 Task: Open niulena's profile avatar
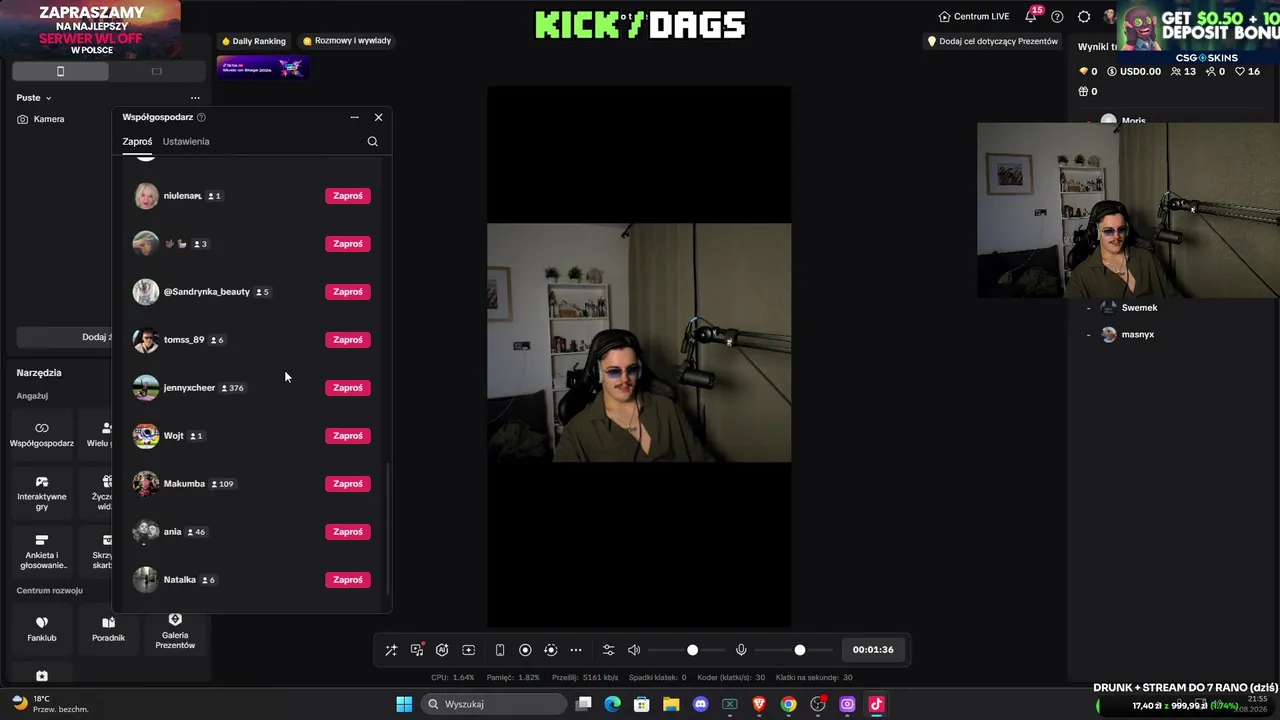[146, 196]
